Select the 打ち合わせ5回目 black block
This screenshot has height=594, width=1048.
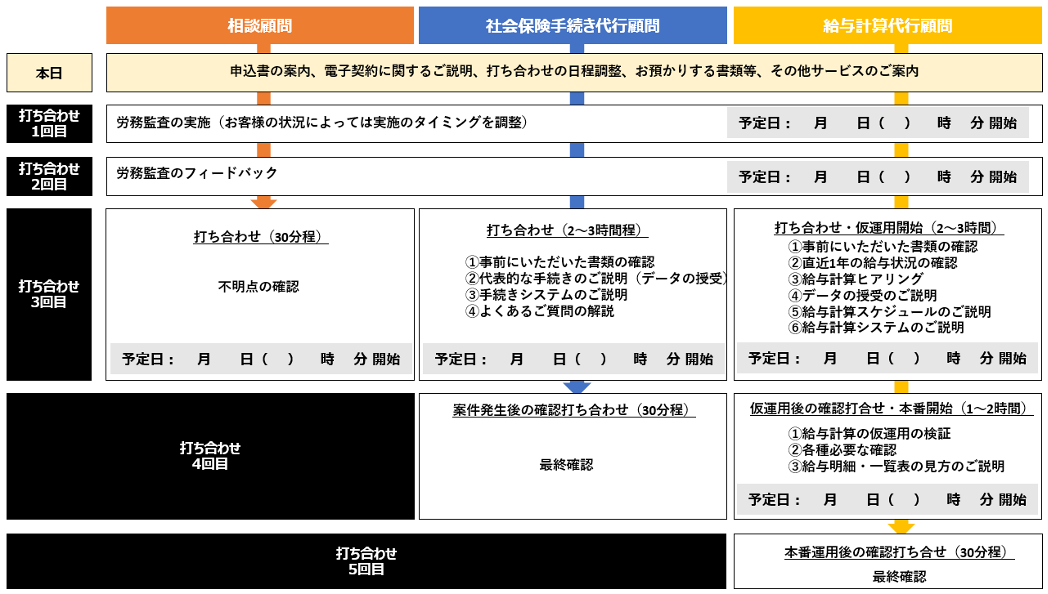(366, 561)
